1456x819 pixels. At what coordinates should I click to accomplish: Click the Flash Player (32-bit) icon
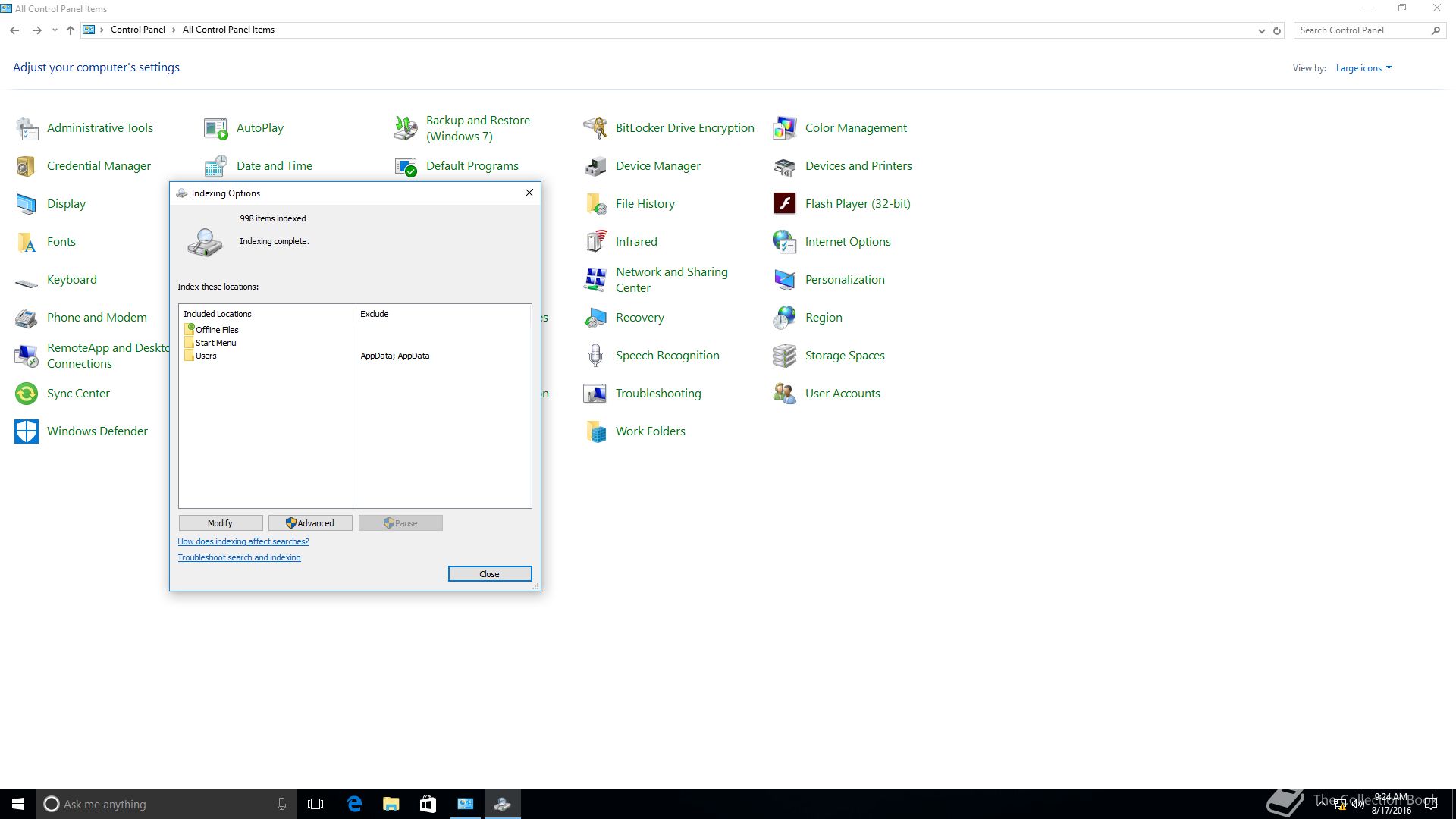point(784,203)
